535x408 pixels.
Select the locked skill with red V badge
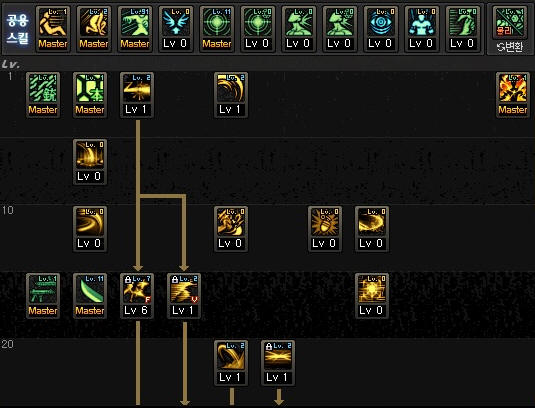pyautogui.click(x=184, y=296)
